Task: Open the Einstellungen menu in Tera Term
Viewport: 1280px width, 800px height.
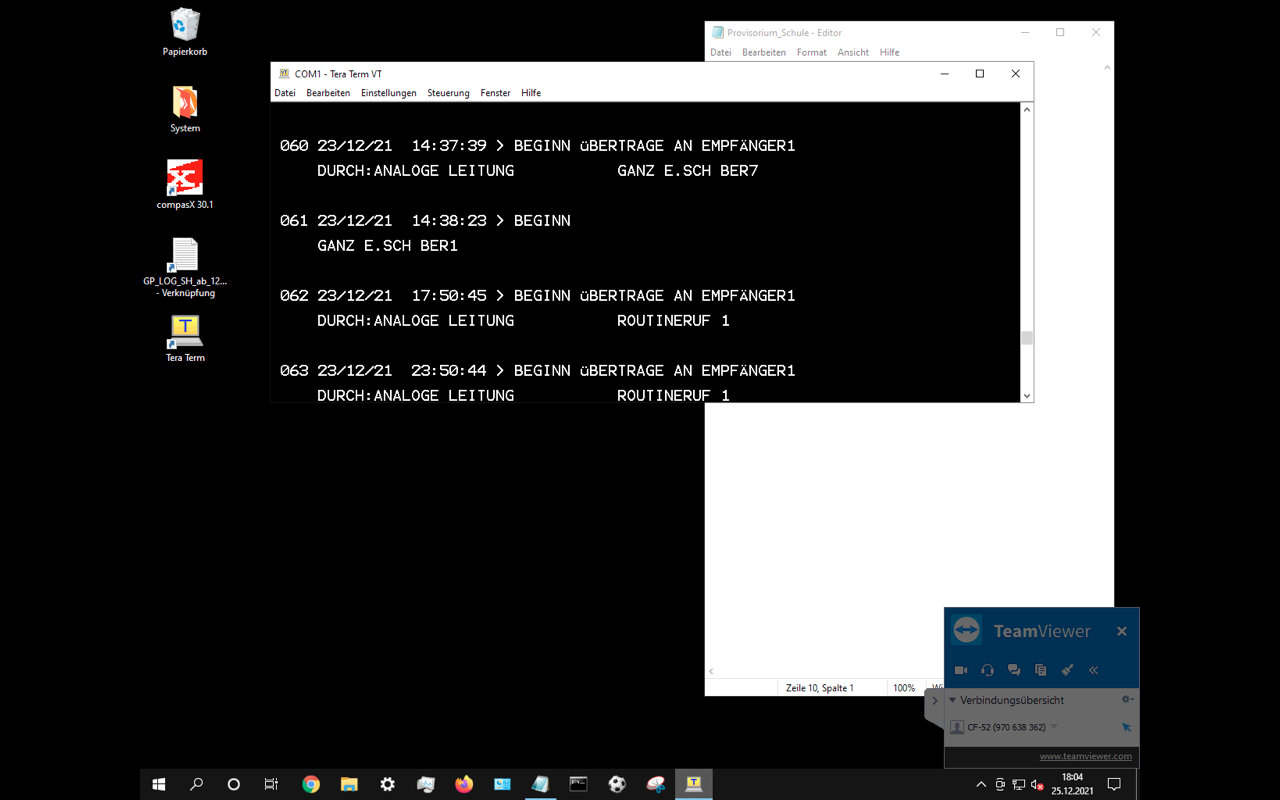Action: coord(388,93)
